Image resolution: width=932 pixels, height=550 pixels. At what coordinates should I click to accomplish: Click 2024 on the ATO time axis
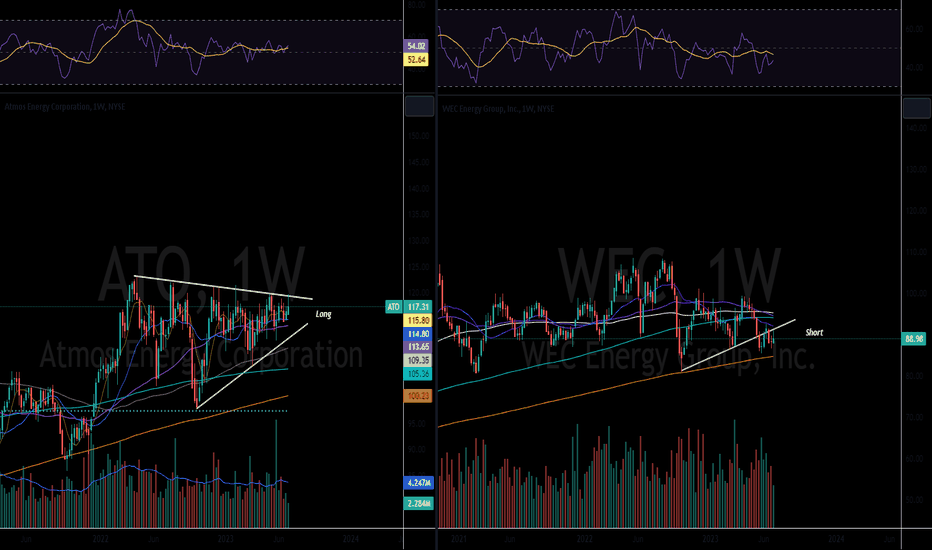coord(351,539)
